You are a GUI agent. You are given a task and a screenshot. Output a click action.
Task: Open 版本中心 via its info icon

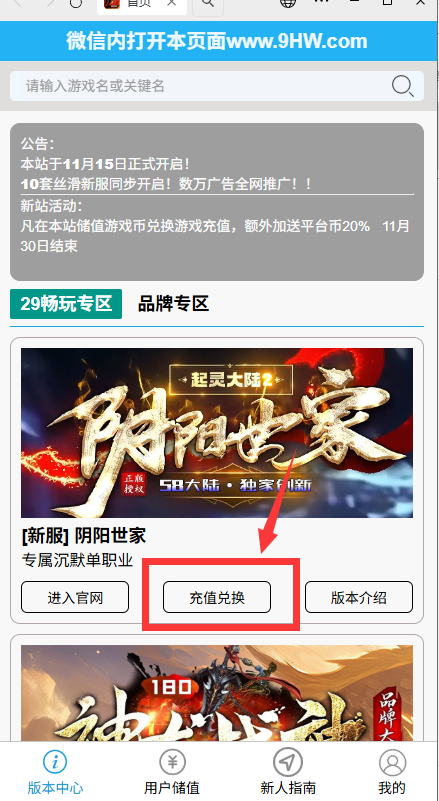point(55,763)
